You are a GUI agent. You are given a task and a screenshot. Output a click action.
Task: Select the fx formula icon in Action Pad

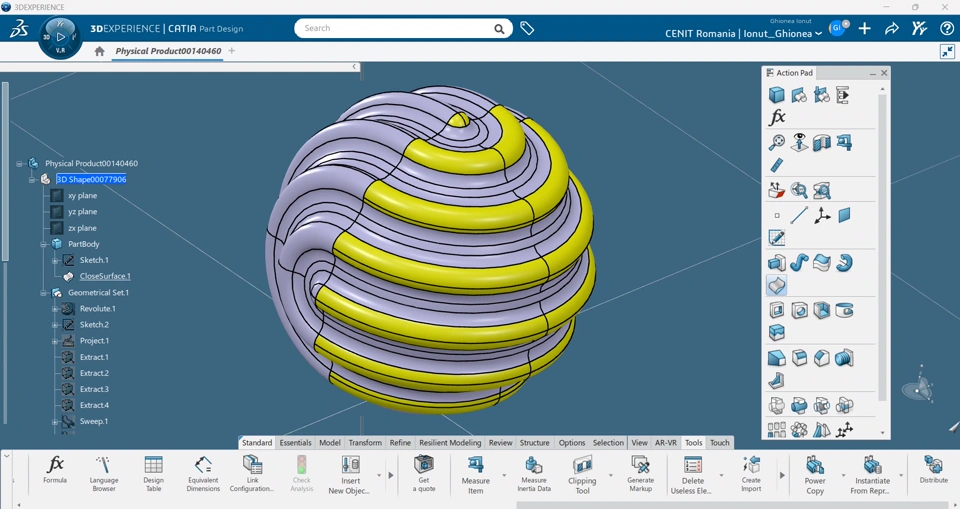[777, 117]
